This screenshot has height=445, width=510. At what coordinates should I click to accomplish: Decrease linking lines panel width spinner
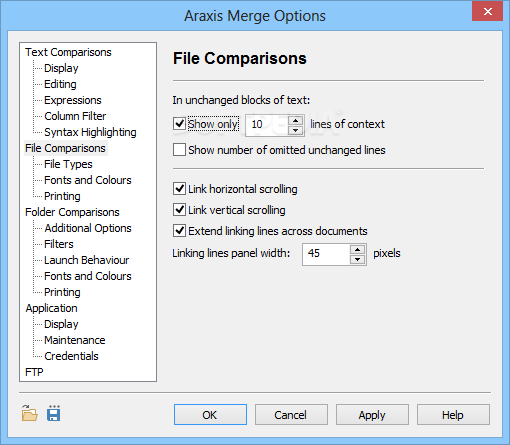(358, 259)
